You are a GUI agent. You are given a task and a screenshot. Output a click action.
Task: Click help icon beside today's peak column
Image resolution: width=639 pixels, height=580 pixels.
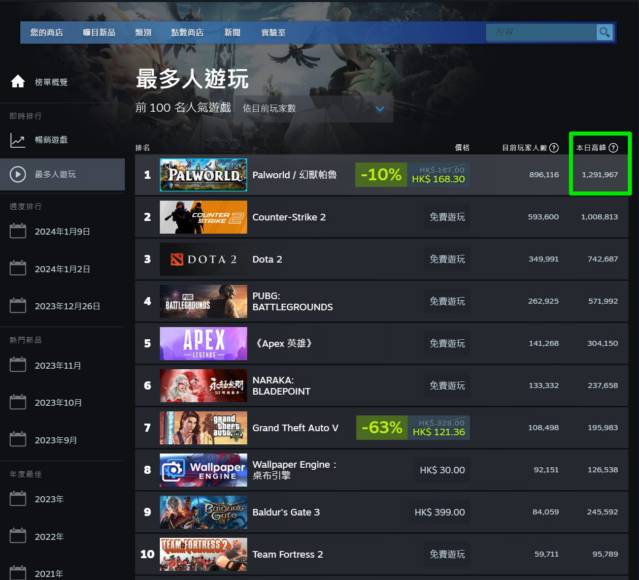tap(613, 148)
